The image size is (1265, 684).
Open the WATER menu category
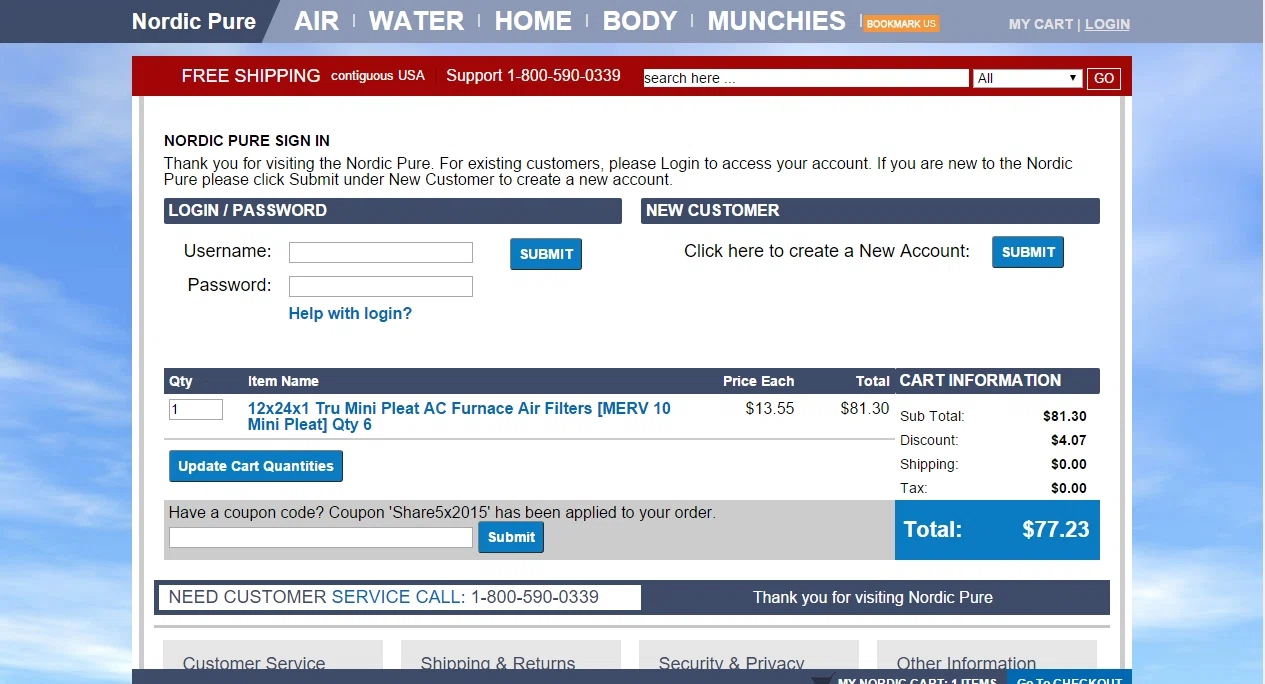coord(416,21)
